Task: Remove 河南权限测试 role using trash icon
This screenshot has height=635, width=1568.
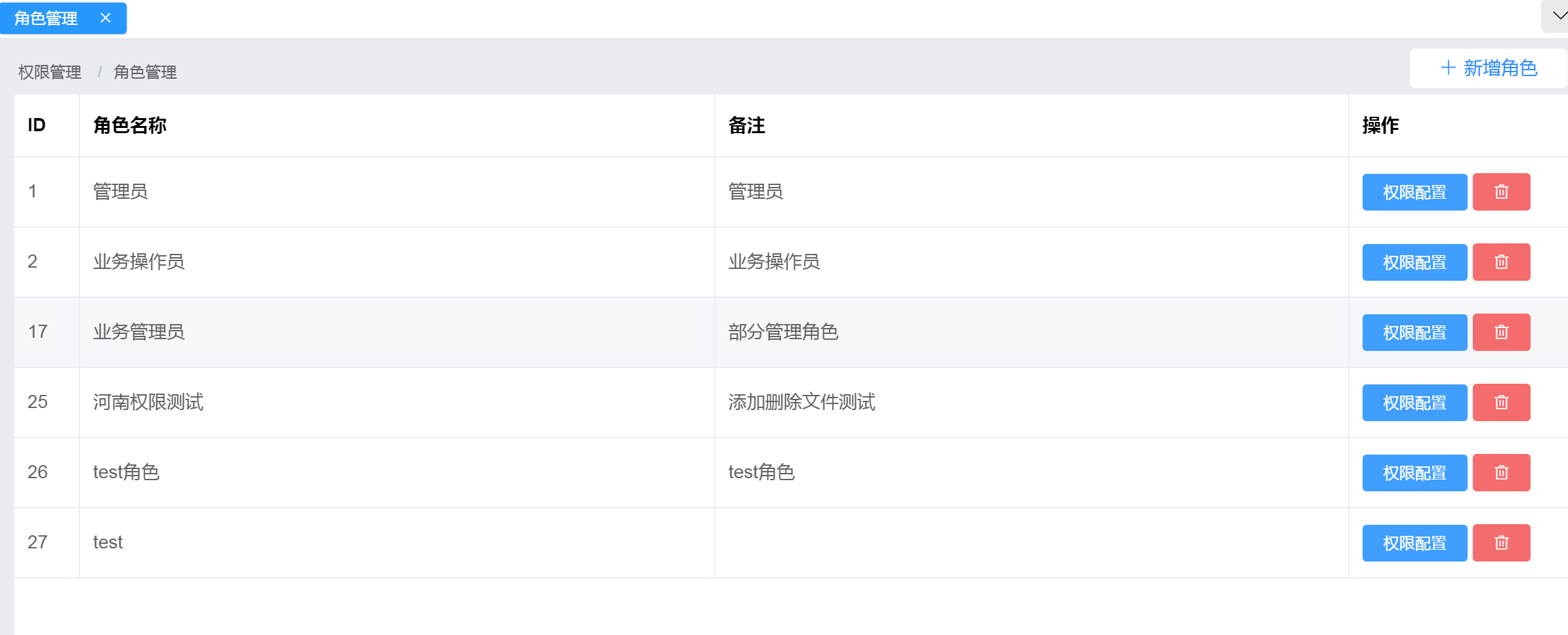Action: (x=1501, y=402)
